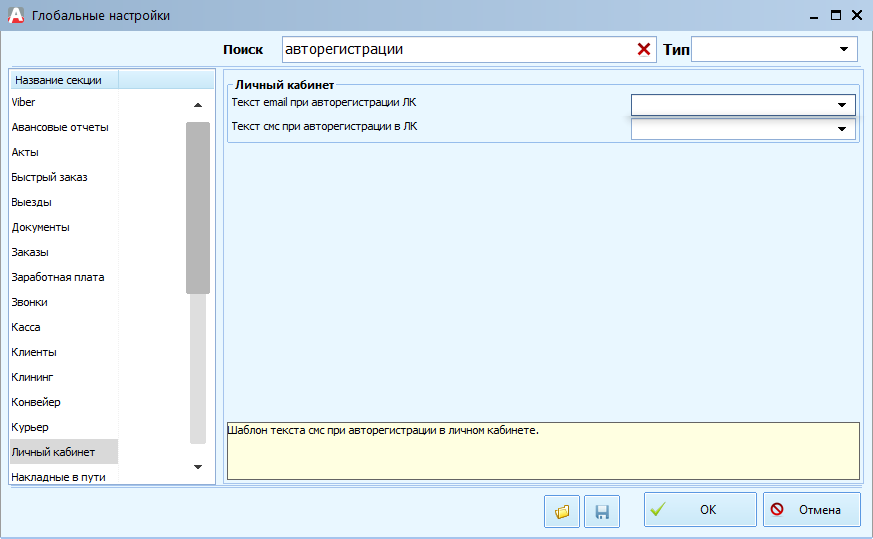Image resolution: width=873 pixels, height=539 pixels.
Task: Select Звонки section
Action: point(64,302)
